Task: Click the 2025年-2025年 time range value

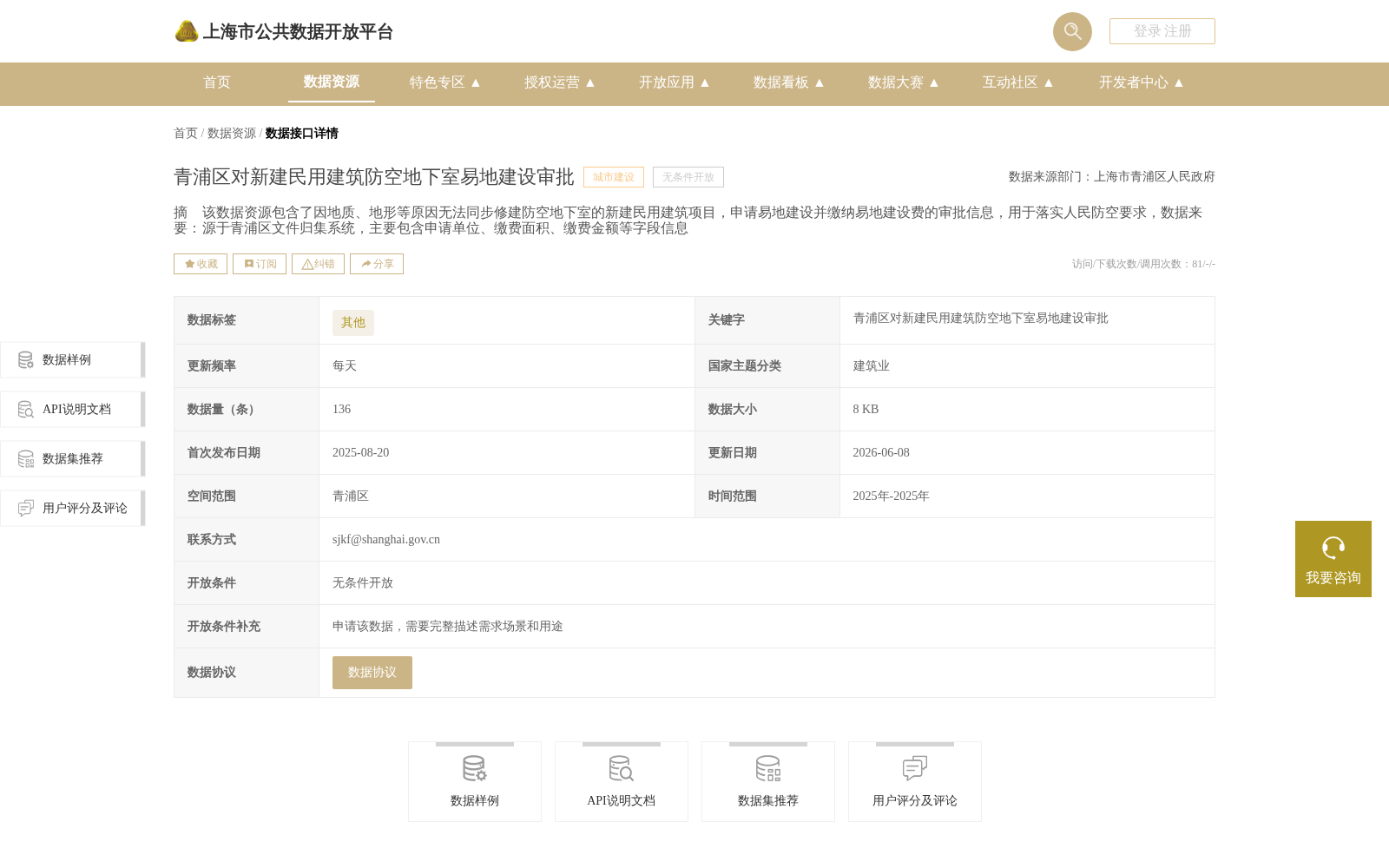Action: point(891,496)
